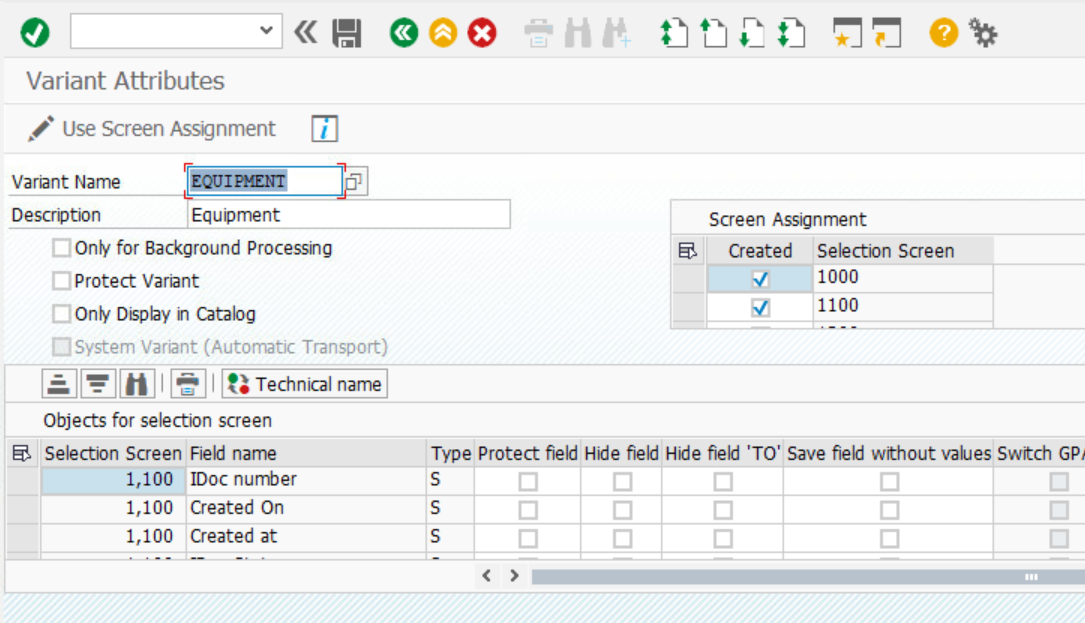Viewport: 1085px width, 623px height.
Task: Click the green Enter checkmark icon
Action: (35, 33)
